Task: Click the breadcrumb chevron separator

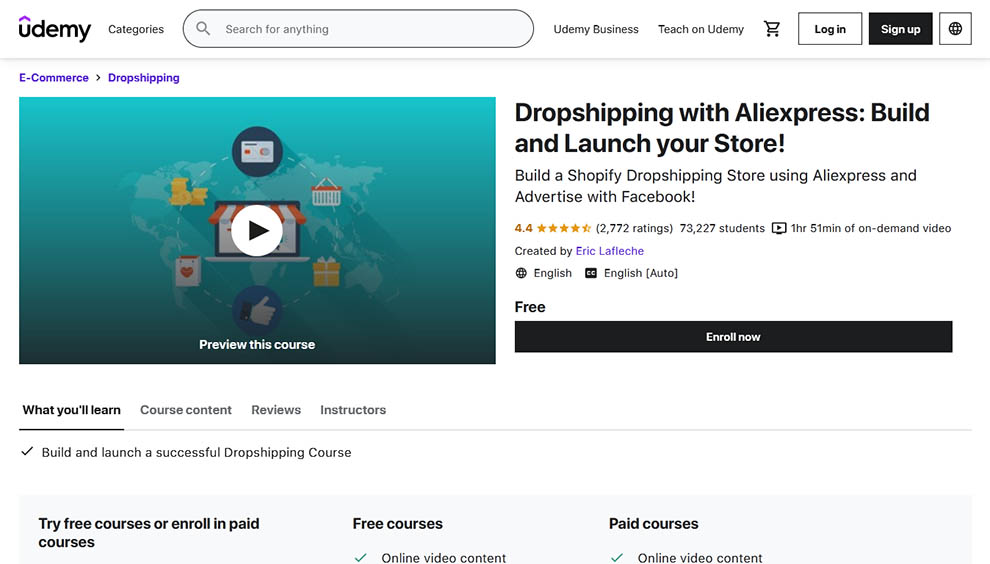Action: (98, 78)
